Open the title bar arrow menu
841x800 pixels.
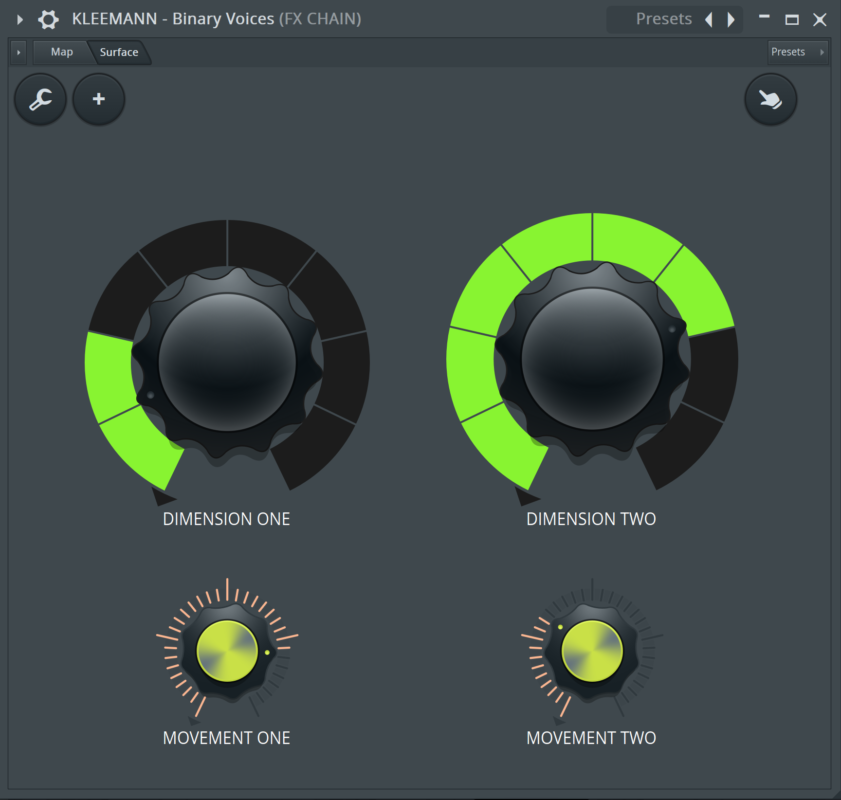click(19, 19)
